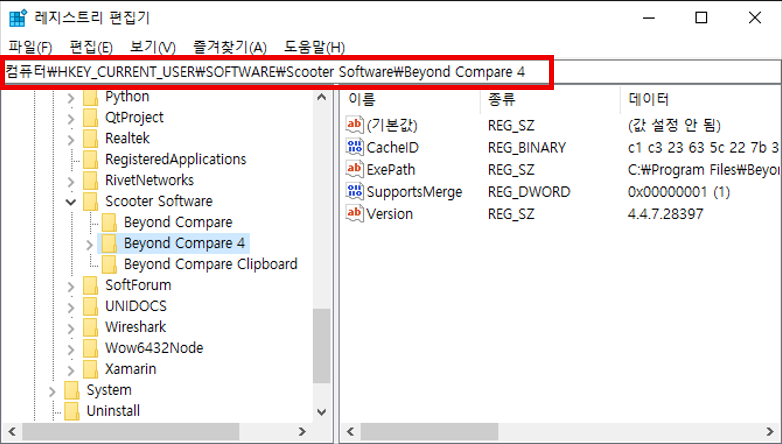
Task: Click the (기본값) default value icon
Action: [x=354, y=125]
